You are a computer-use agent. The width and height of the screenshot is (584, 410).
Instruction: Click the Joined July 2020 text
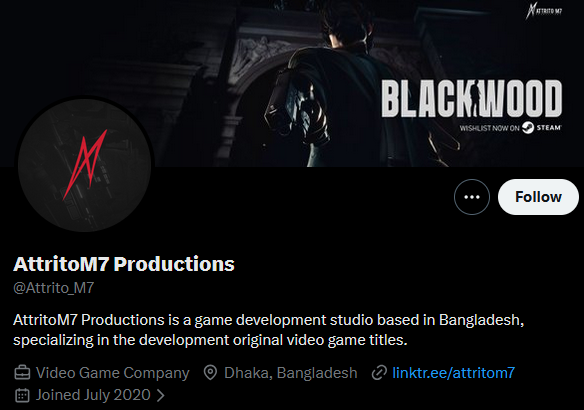tap(93, 395)
